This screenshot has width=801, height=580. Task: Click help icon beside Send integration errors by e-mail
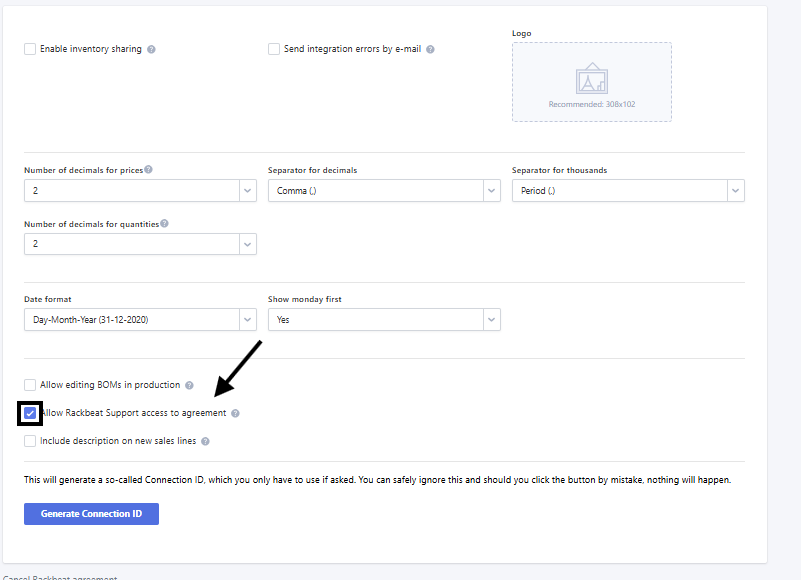click(x=430, y=49)
